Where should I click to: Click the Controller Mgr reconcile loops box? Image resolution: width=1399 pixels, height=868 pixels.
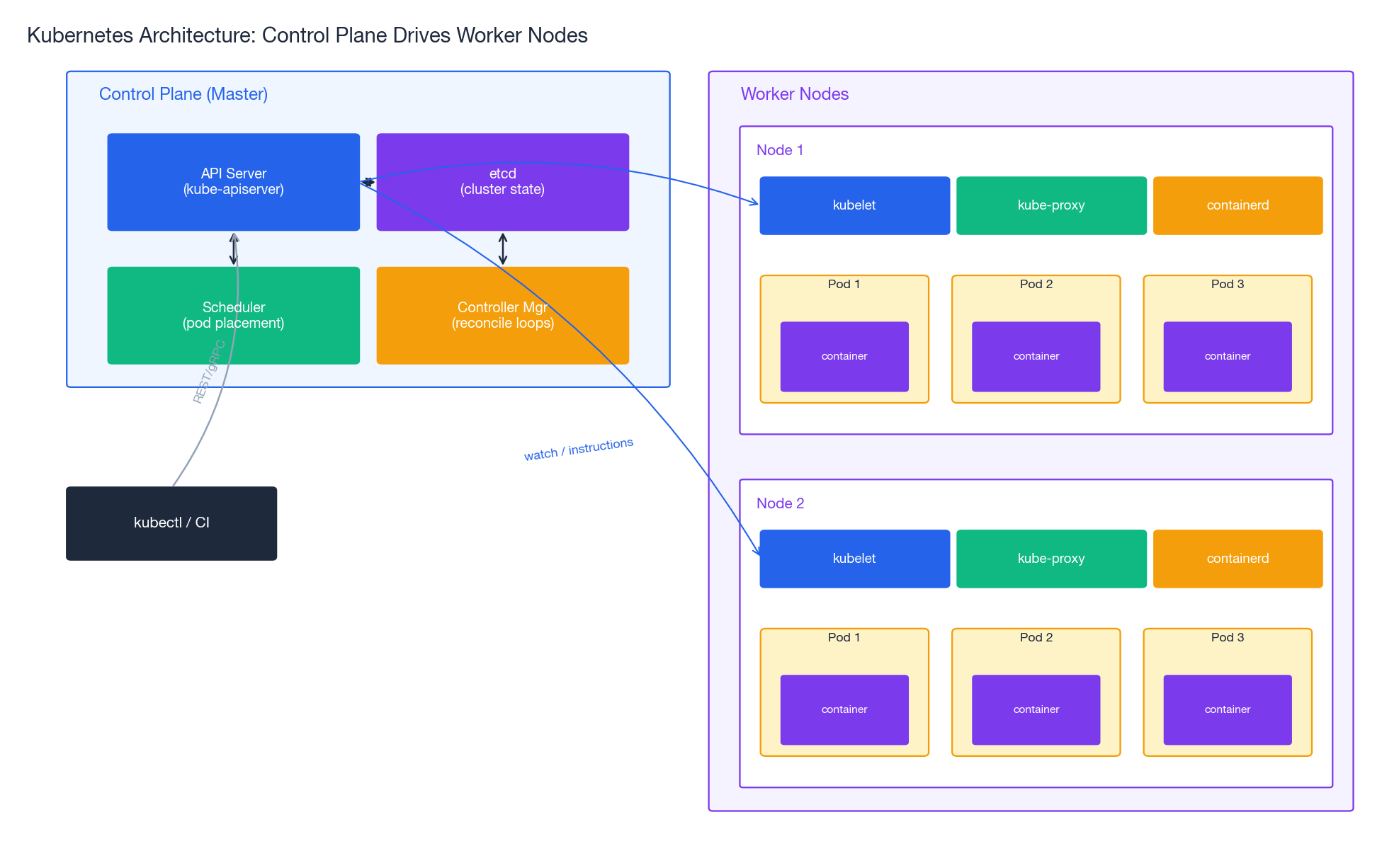pyautogui.click(x=502, y=315)
